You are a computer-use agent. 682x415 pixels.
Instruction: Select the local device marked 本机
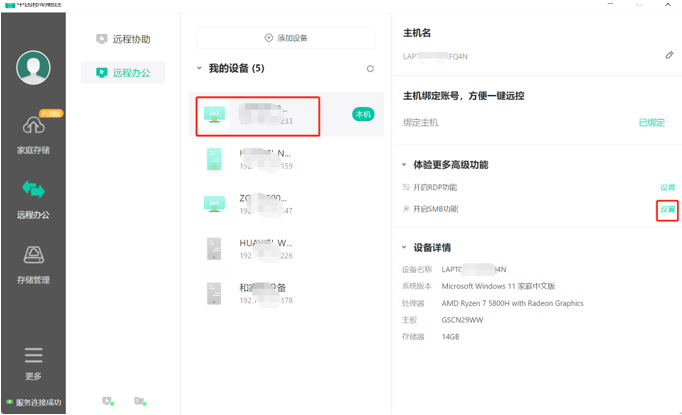(x=255, y=115)
